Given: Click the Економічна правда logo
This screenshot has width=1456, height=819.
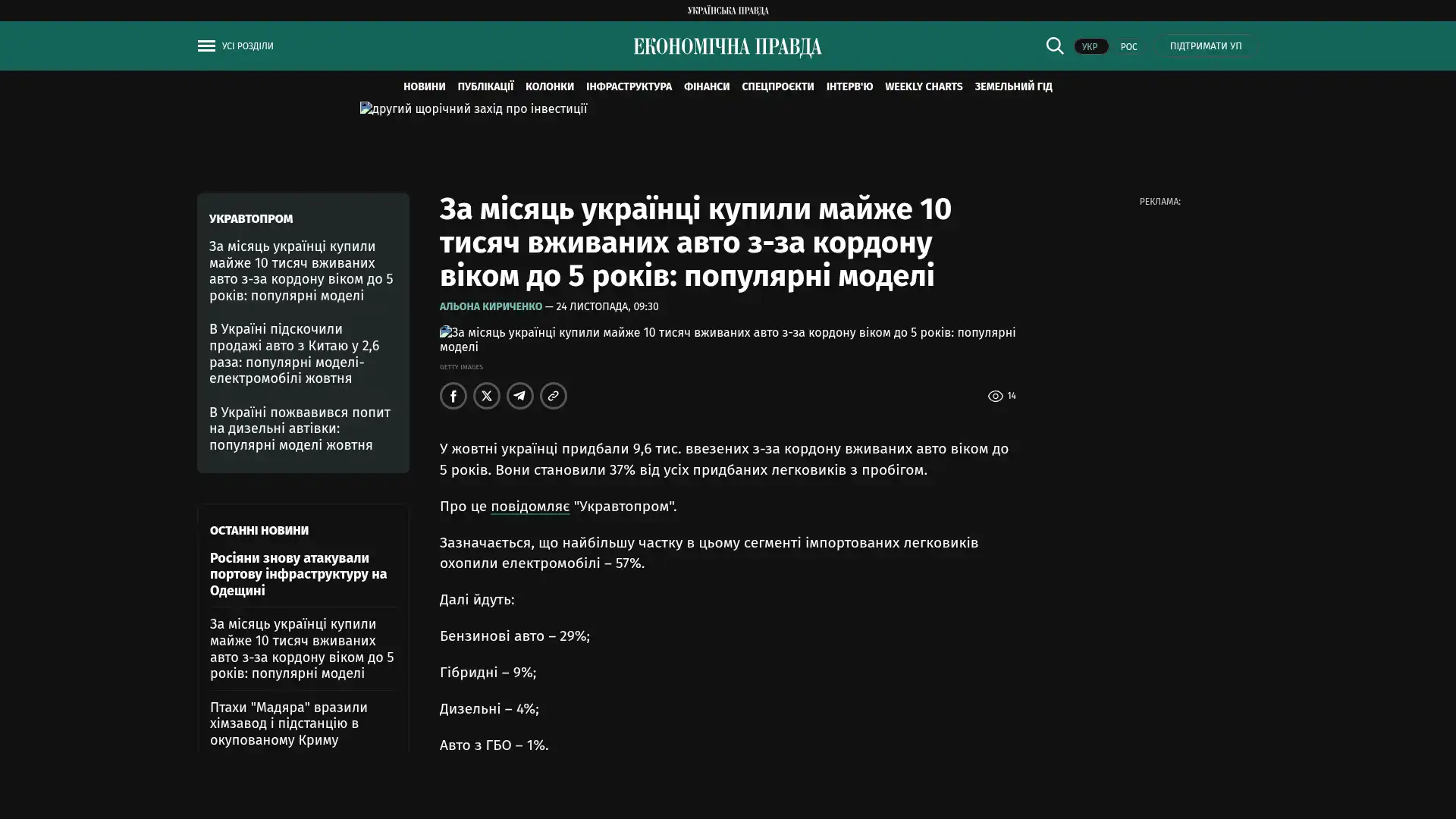Looking at the screenshot, I should coord(727,47).
